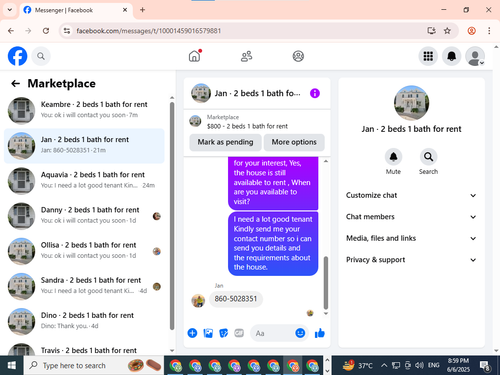
Task: Click More options button
Action: click(x=294, y=142)
